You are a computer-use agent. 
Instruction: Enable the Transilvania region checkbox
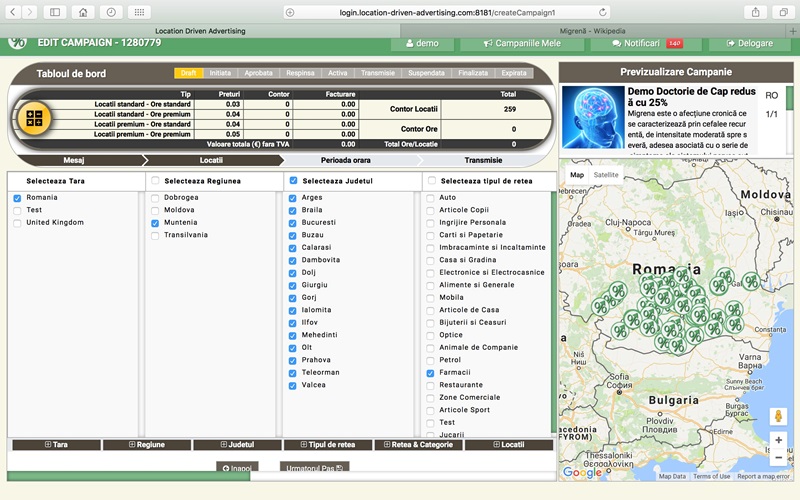(155, 236)
